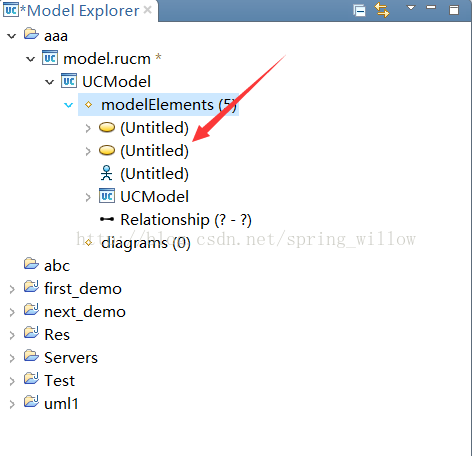The width and height of the screenshot is (472, 456).
Task: Select the Servers project label
Action: [x=71, y=358]
